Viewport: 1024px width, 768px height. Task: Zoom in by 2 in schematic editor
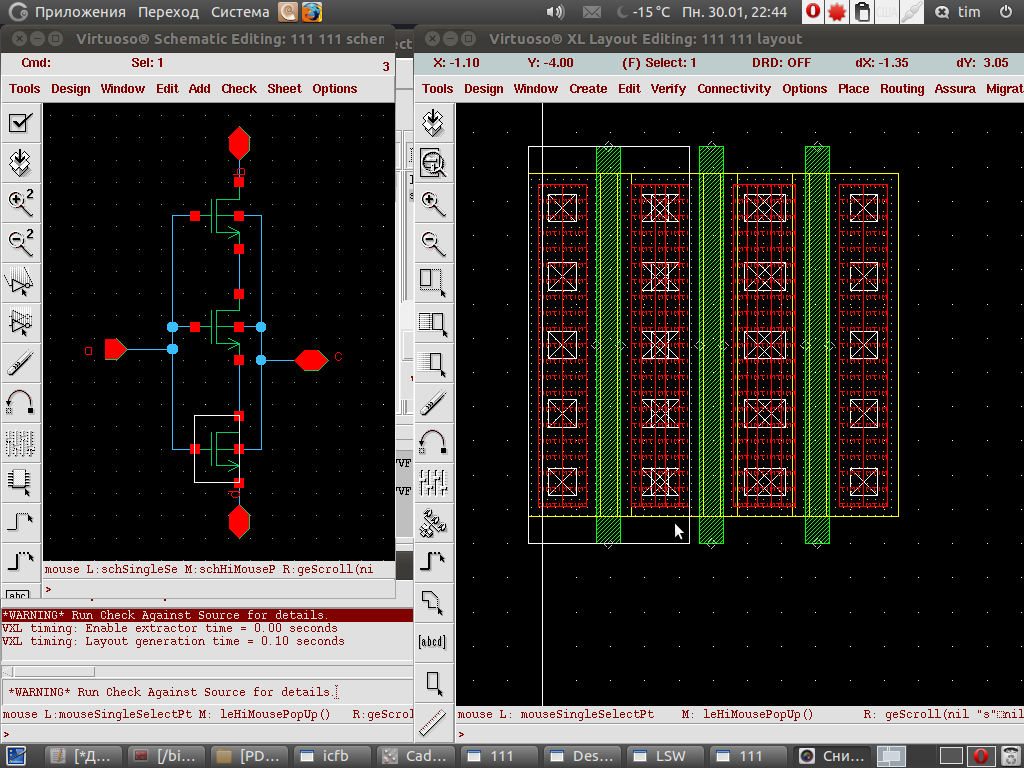click(21, 202)
